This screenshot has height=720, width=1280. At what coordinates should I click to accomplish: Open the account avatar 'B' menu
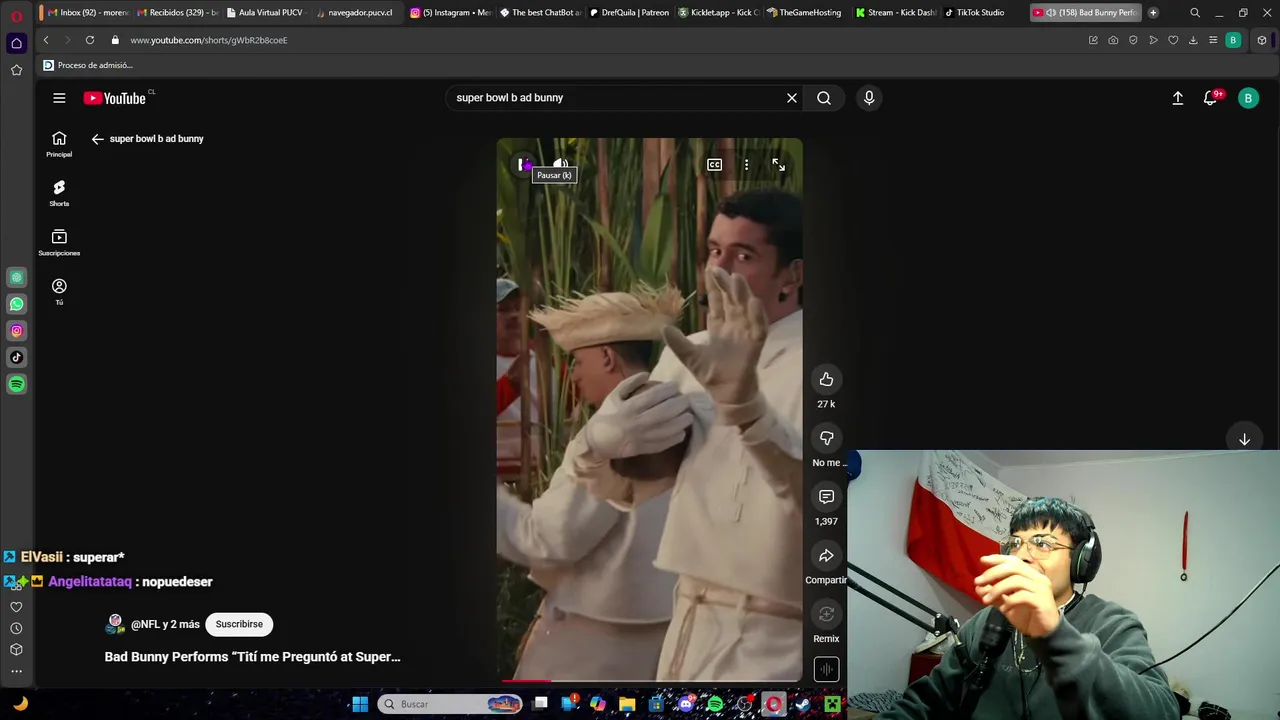point(1248,98)
